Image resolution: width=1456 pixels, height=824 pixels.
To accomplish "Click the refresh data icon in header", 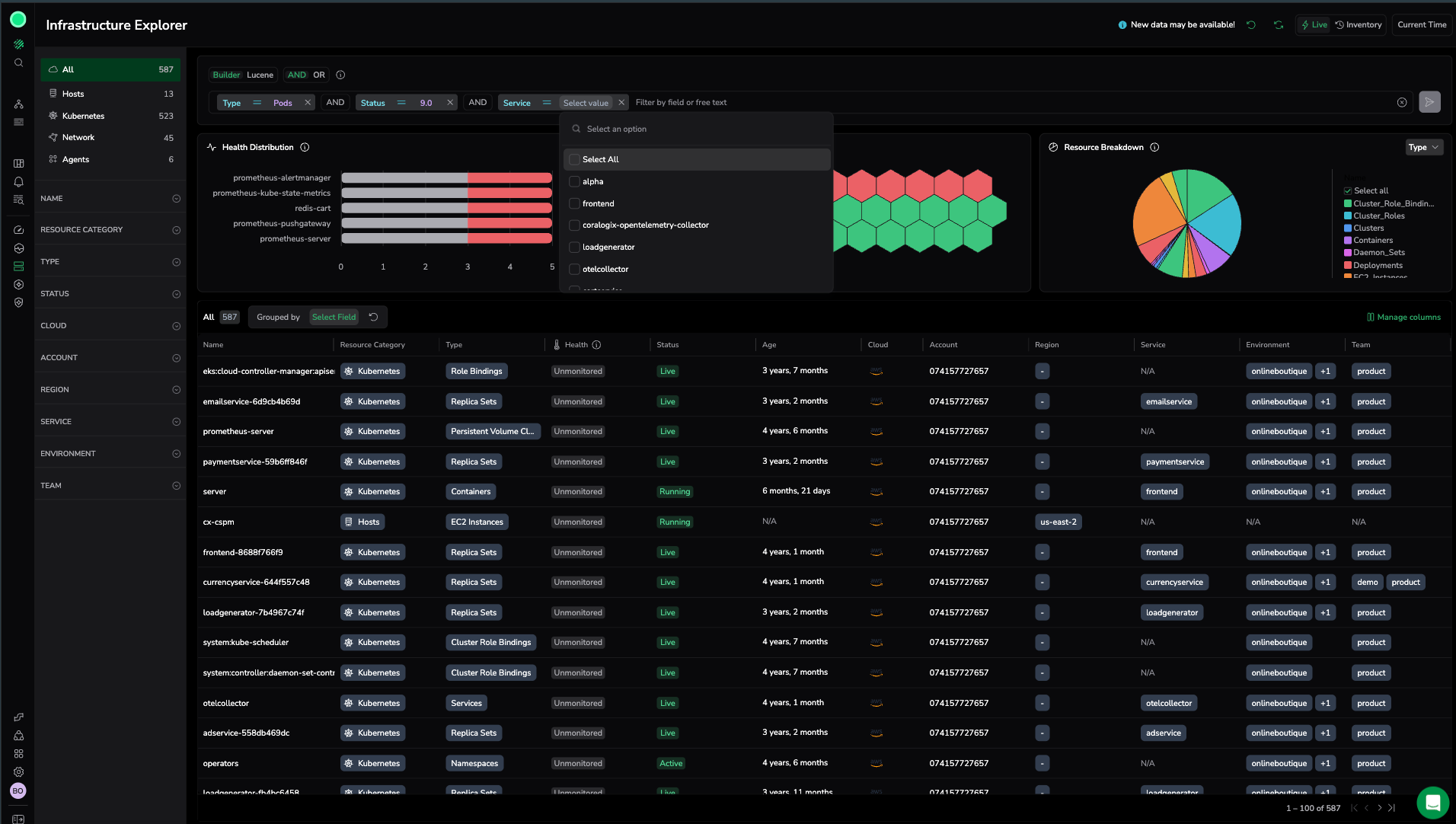I will 1279,25.
